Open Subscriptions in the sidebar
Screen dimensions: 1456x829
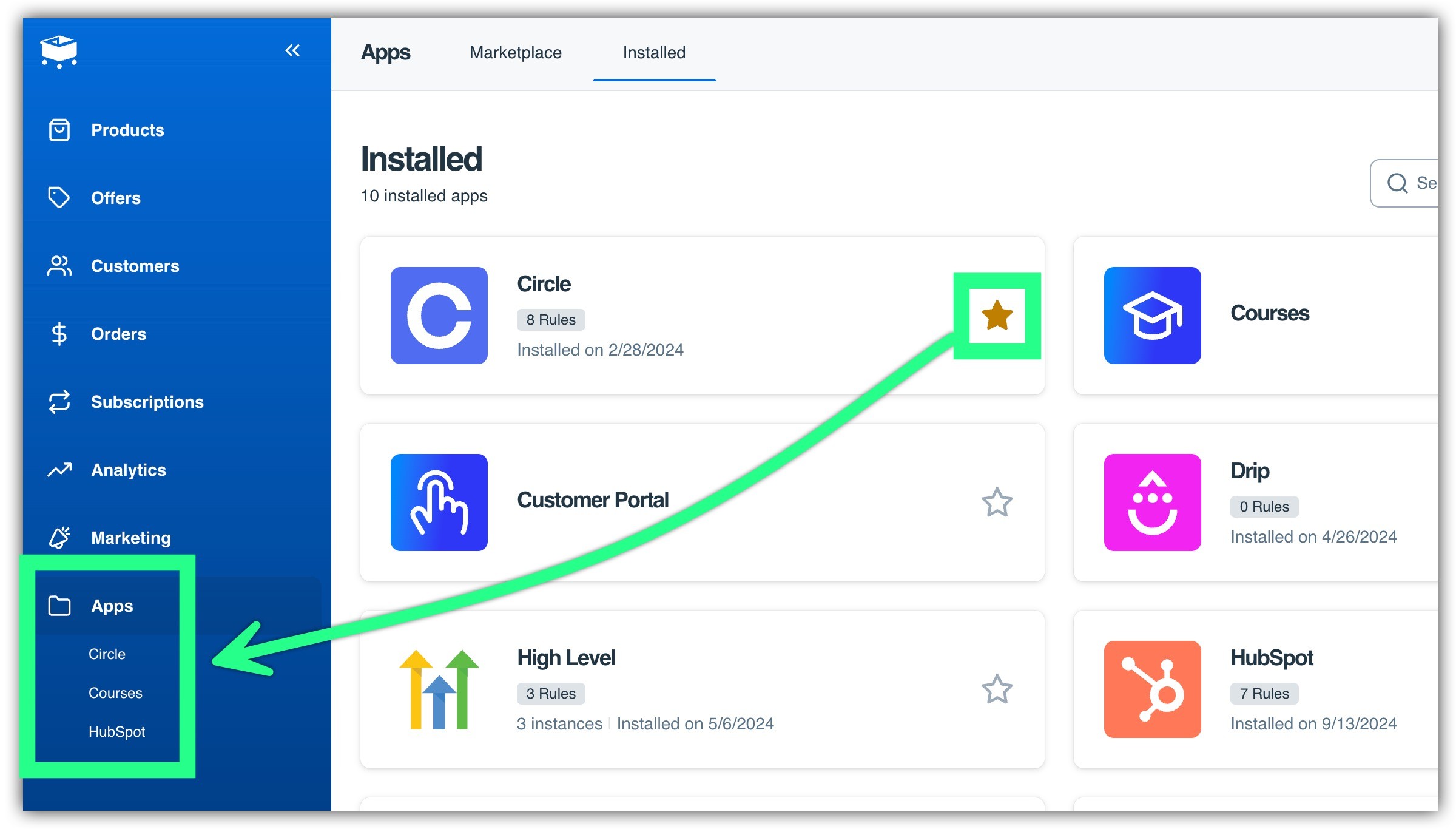click(147, 402)
